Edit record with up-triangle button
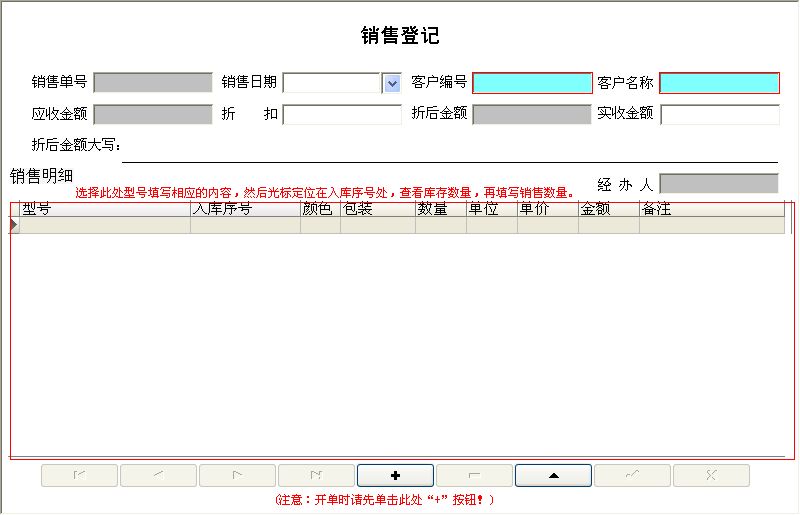The width and height of the screenshot is (800, 515). [x=554, y=475]
